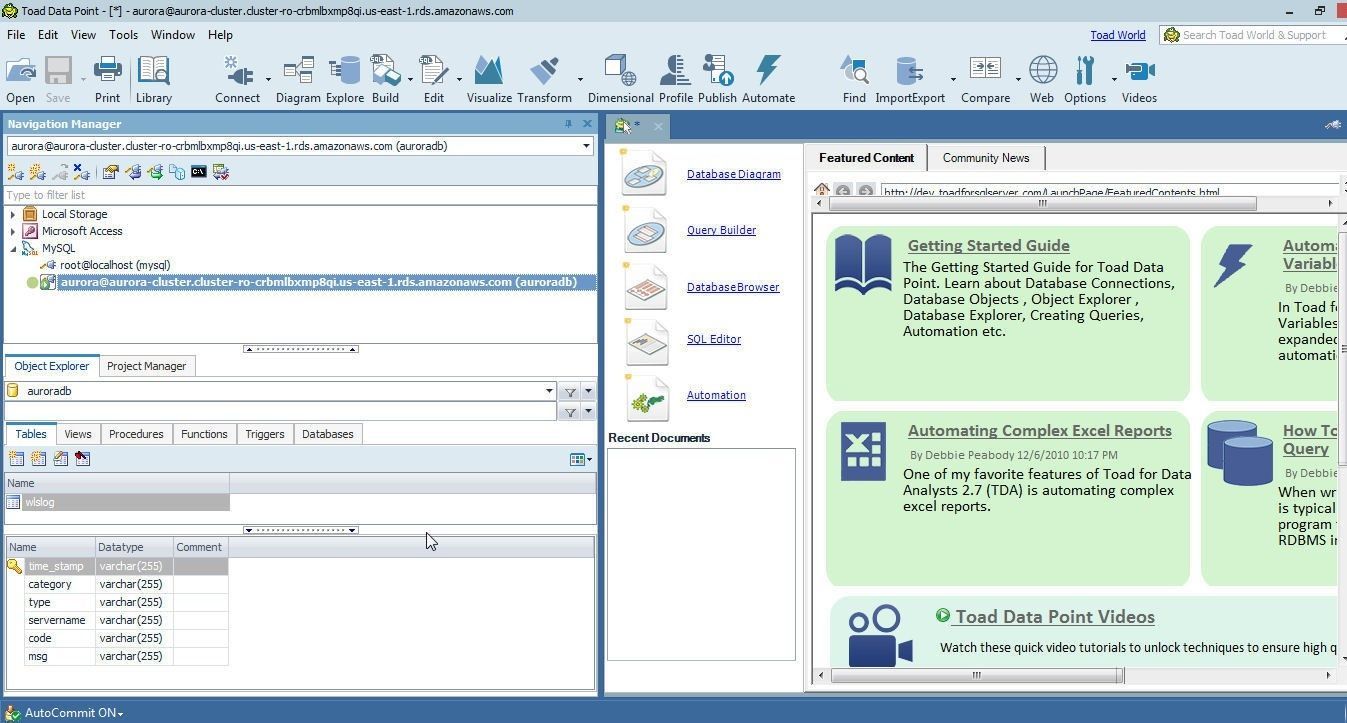Image resolution: width=1347 pixels, height=723 pixels.
Task: Open the Automation link
Action: (716, 395)
